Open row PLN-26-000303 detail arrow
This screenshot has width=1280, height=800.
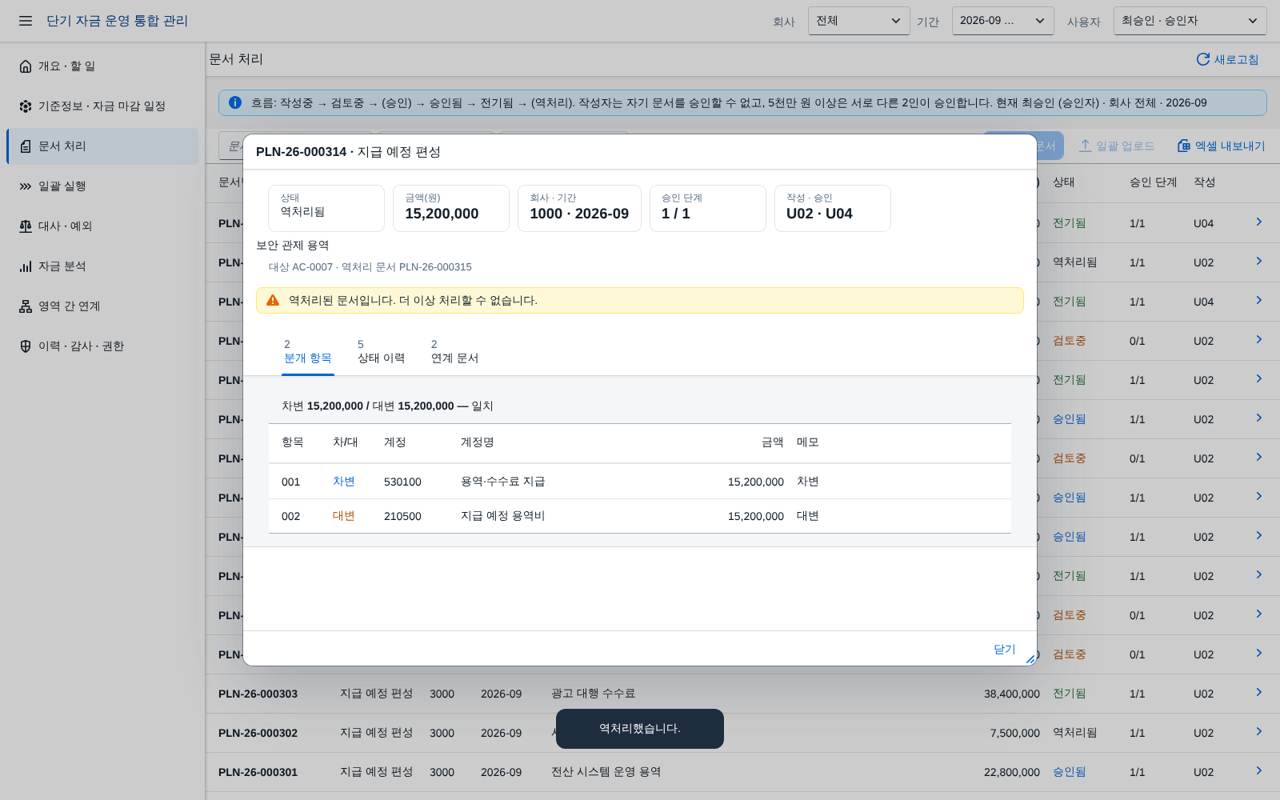1259,692
